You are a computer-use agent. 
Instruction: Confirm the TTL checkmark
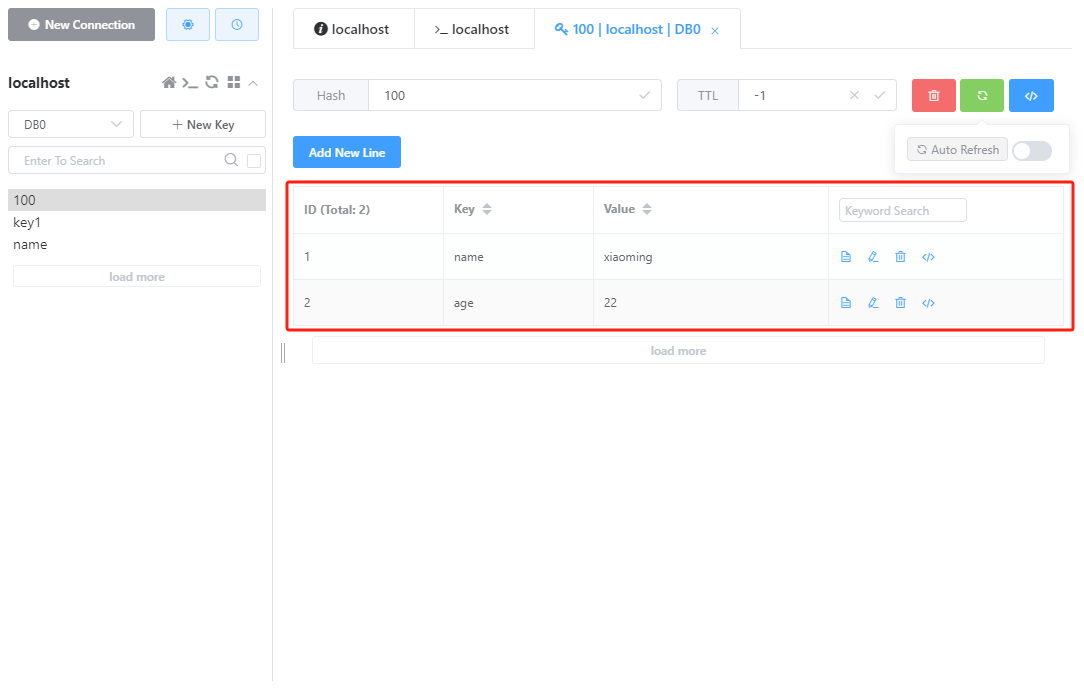(879, 95)
